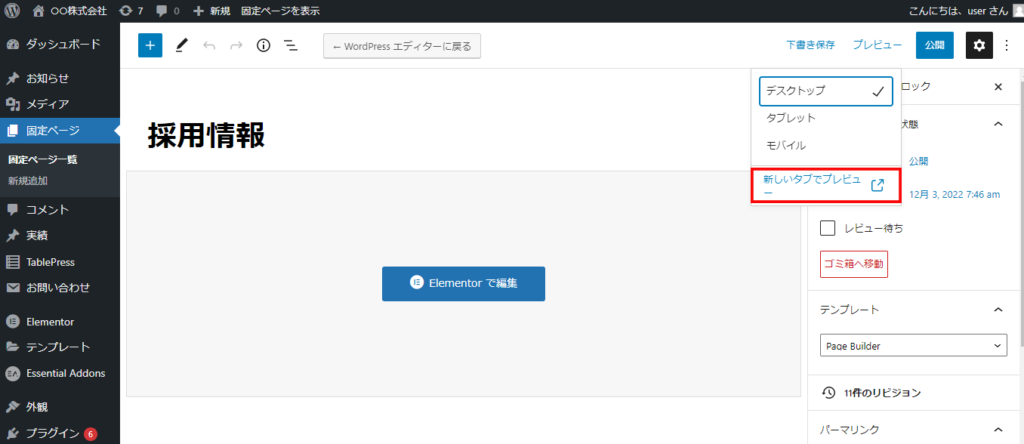
Task: Open the document details info icon
Action: click(x=264, y=45)
